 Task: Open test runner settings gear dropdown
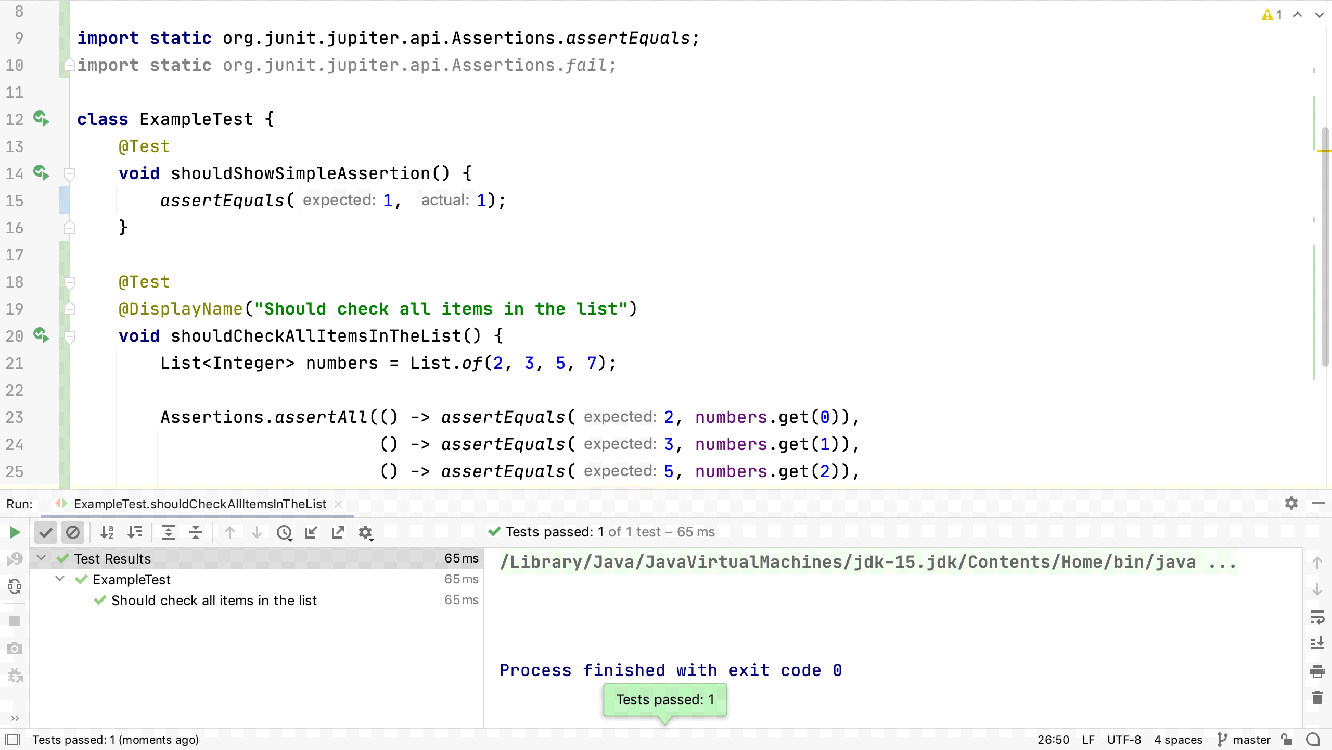366,533
